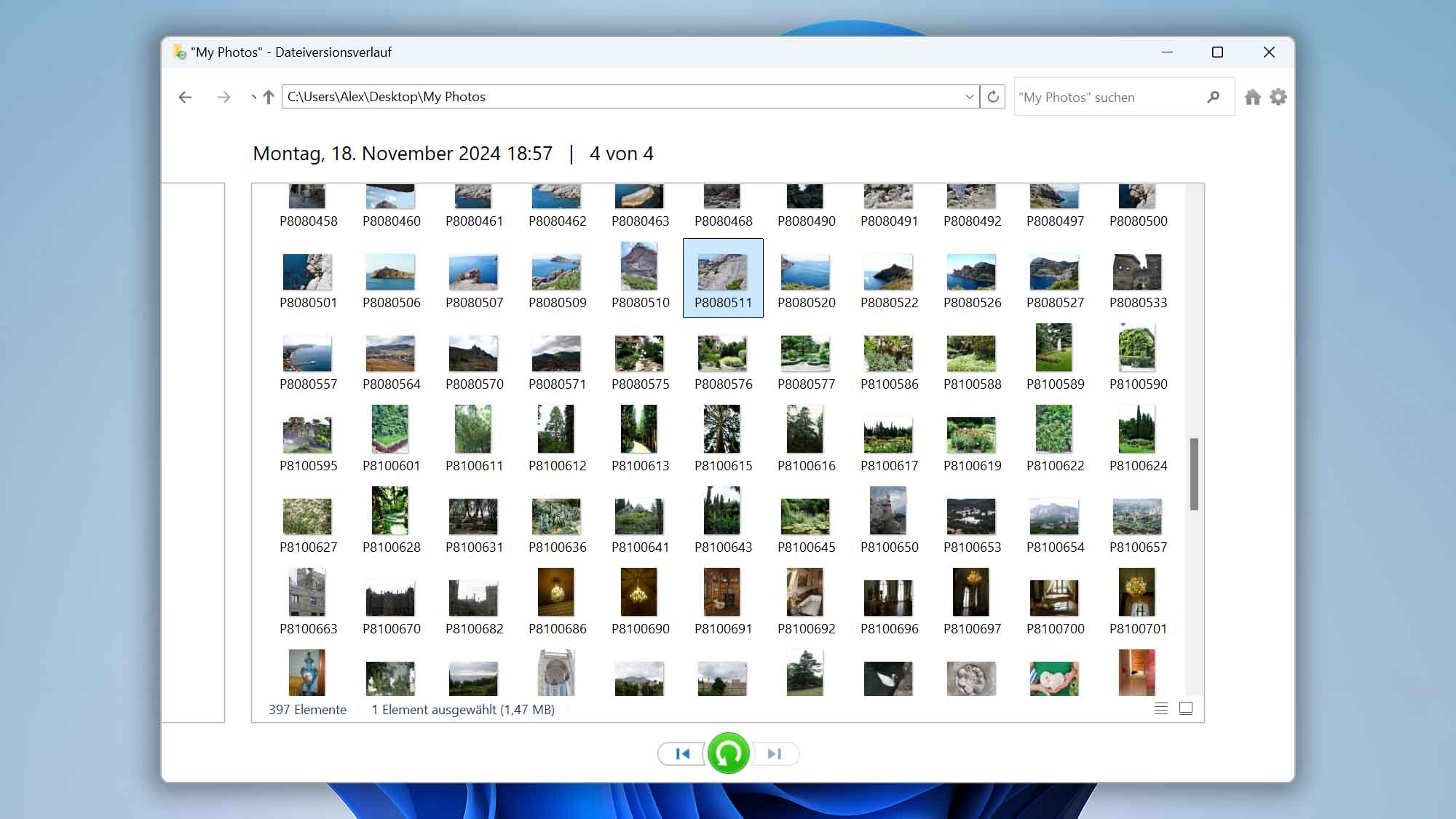Screen dimensions: 1456x819
Task: Click the address path C:\Users\Alex\Desktop\My Photos
Action: click(386, 97)
